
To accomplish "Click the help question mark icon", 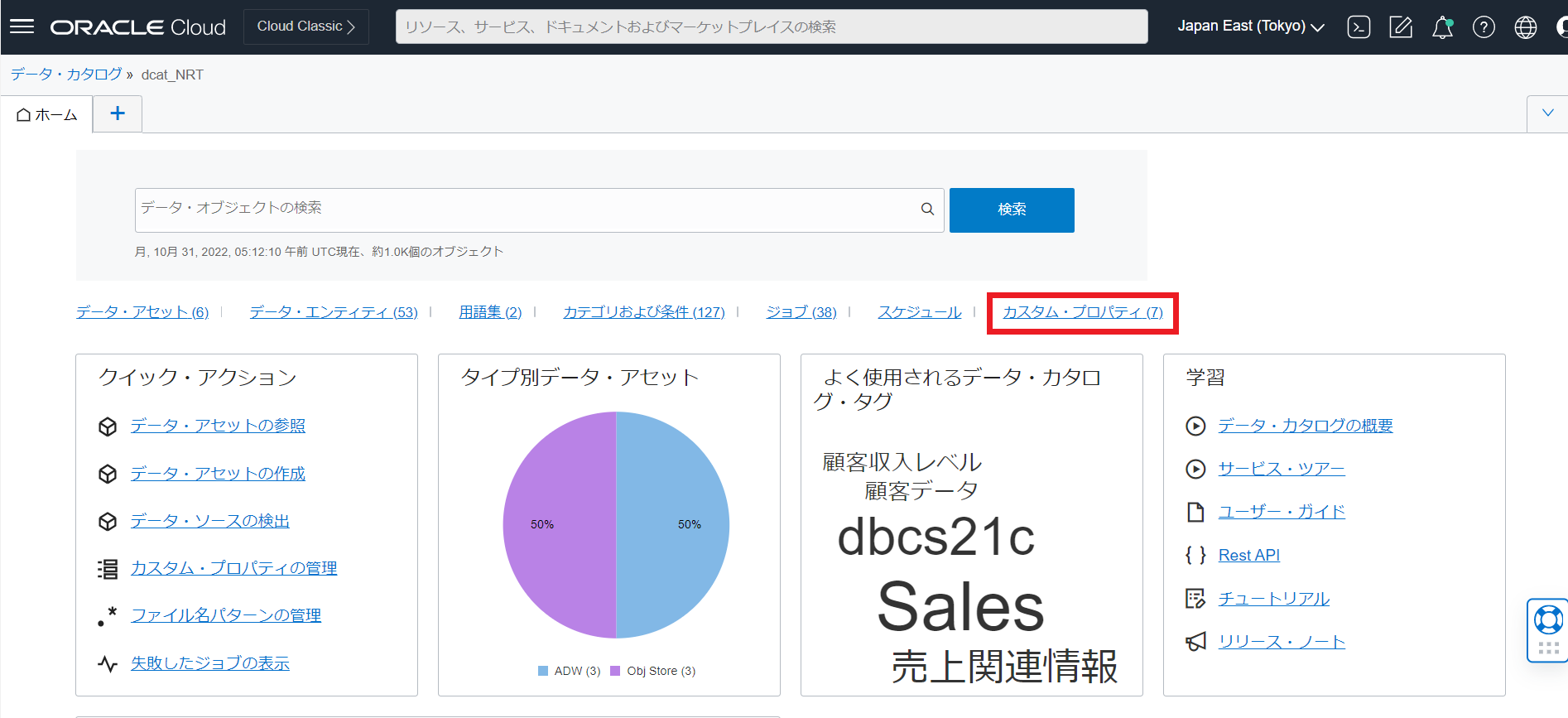I will (1484, 27).
